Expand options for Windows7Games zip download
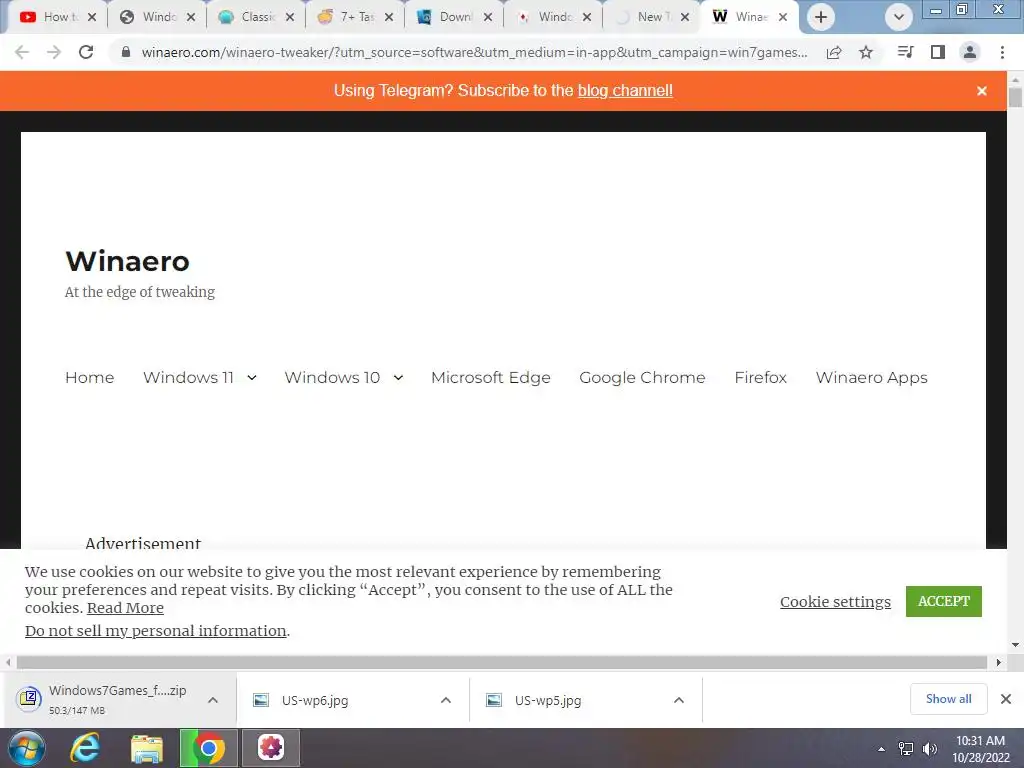Viewport: 1024px width, 768px height. click(213, 700)
